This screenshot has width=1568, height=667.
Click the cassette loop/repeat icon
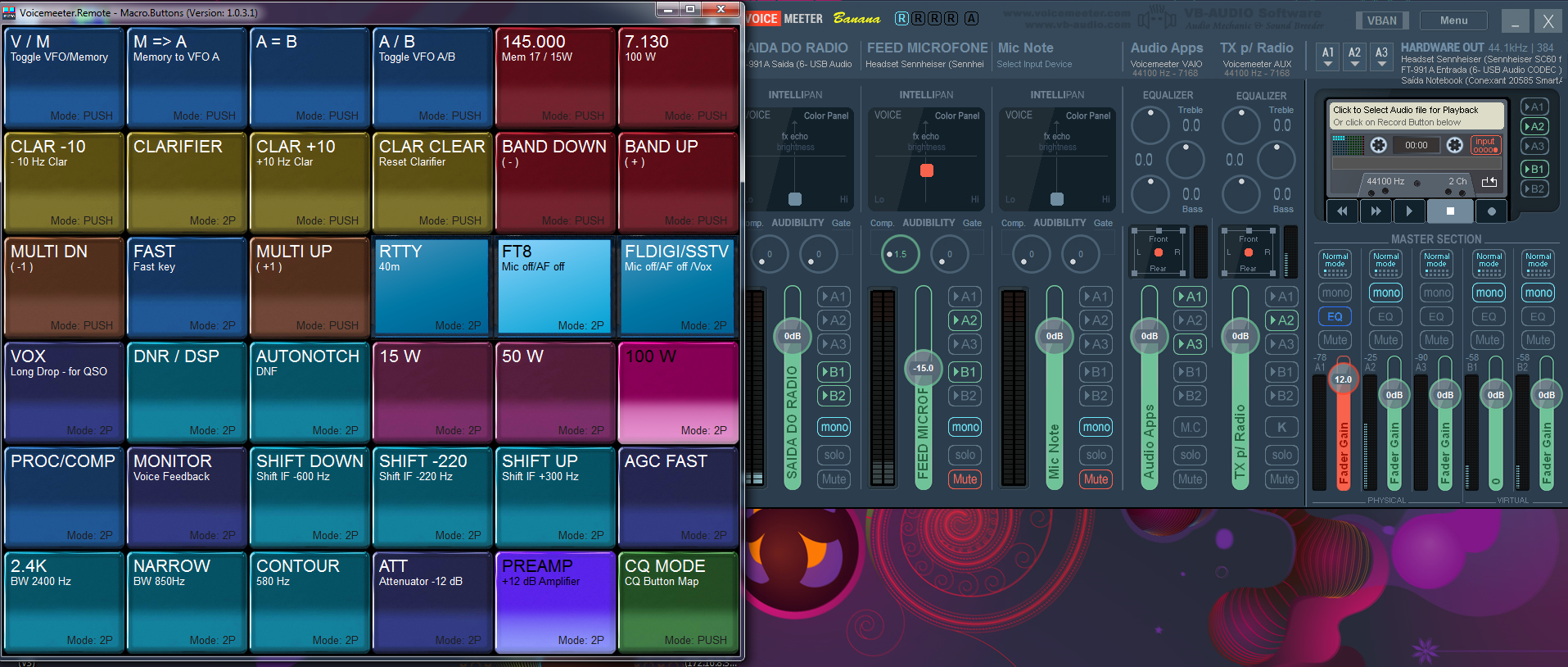point(1489,182)
